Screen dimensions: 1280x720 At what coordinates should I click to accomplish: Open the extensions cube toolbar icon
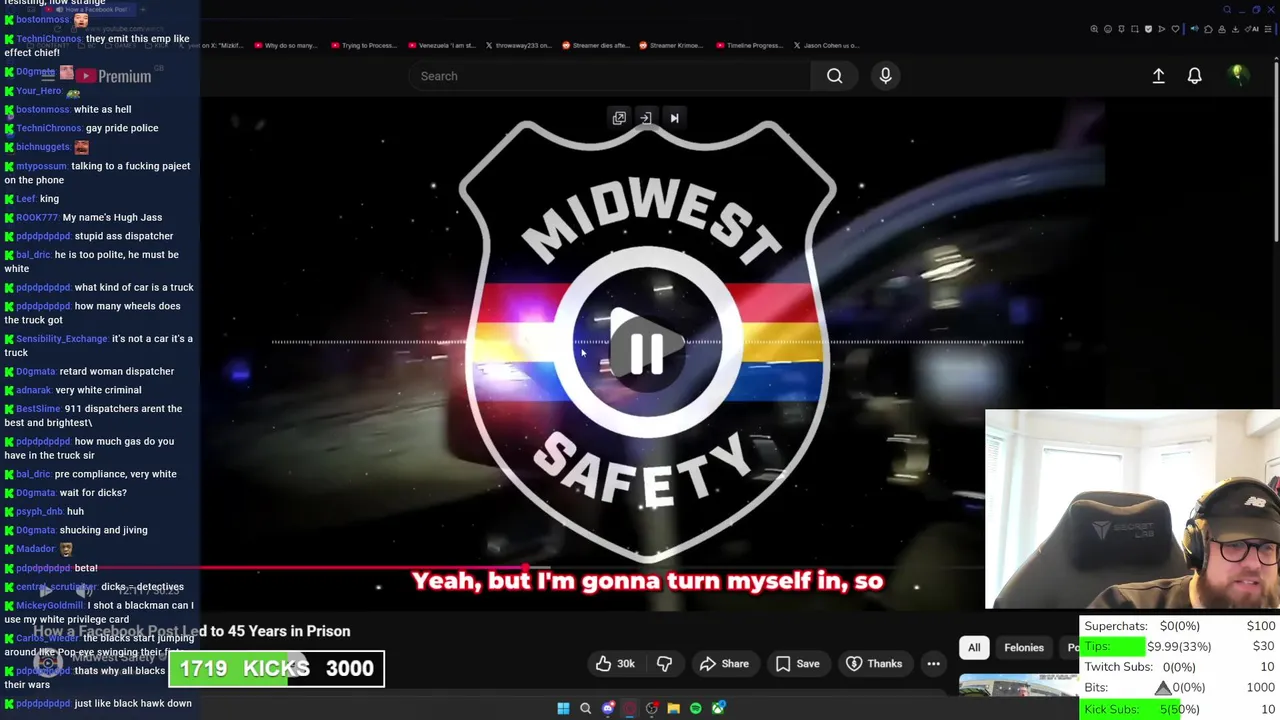(1208, 29)
